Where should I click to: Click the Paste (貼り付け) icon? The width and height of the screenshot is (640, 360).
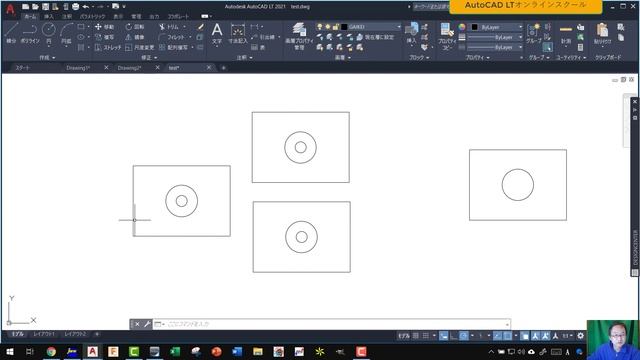tap(602, 33)
